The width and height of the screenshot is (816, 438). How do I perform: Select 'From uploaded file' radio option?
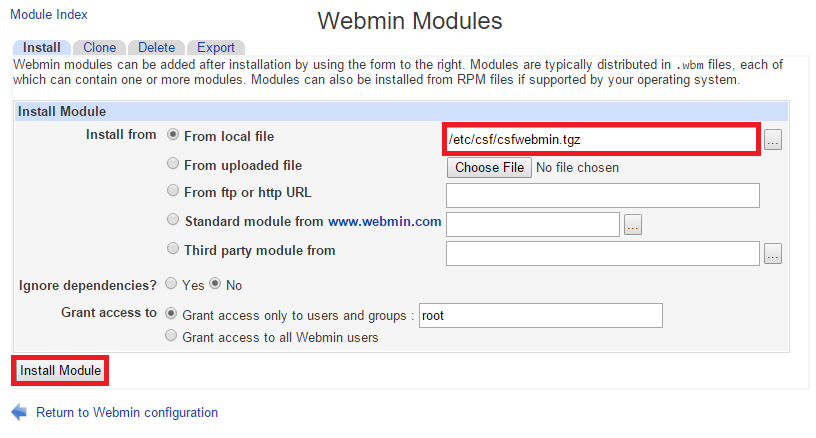coord(173,163)
